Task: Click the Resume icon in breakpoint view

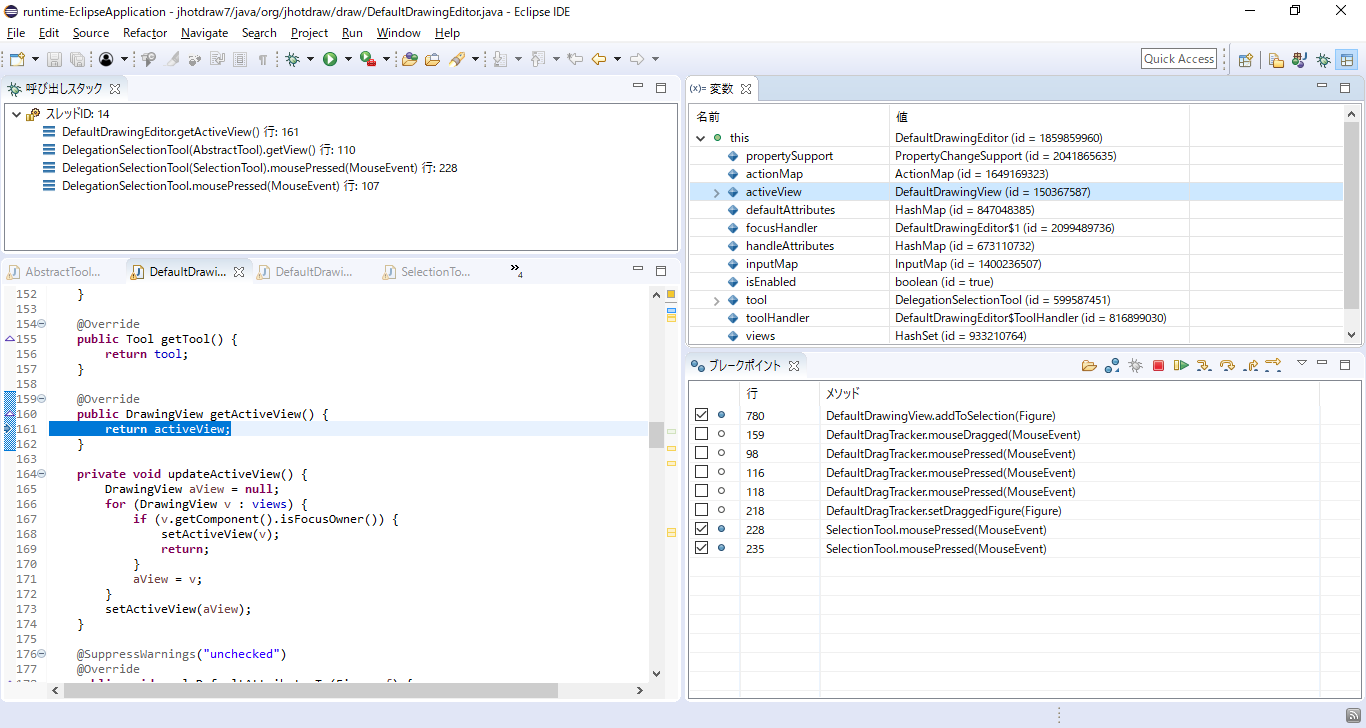Action: click(1181, 366)
